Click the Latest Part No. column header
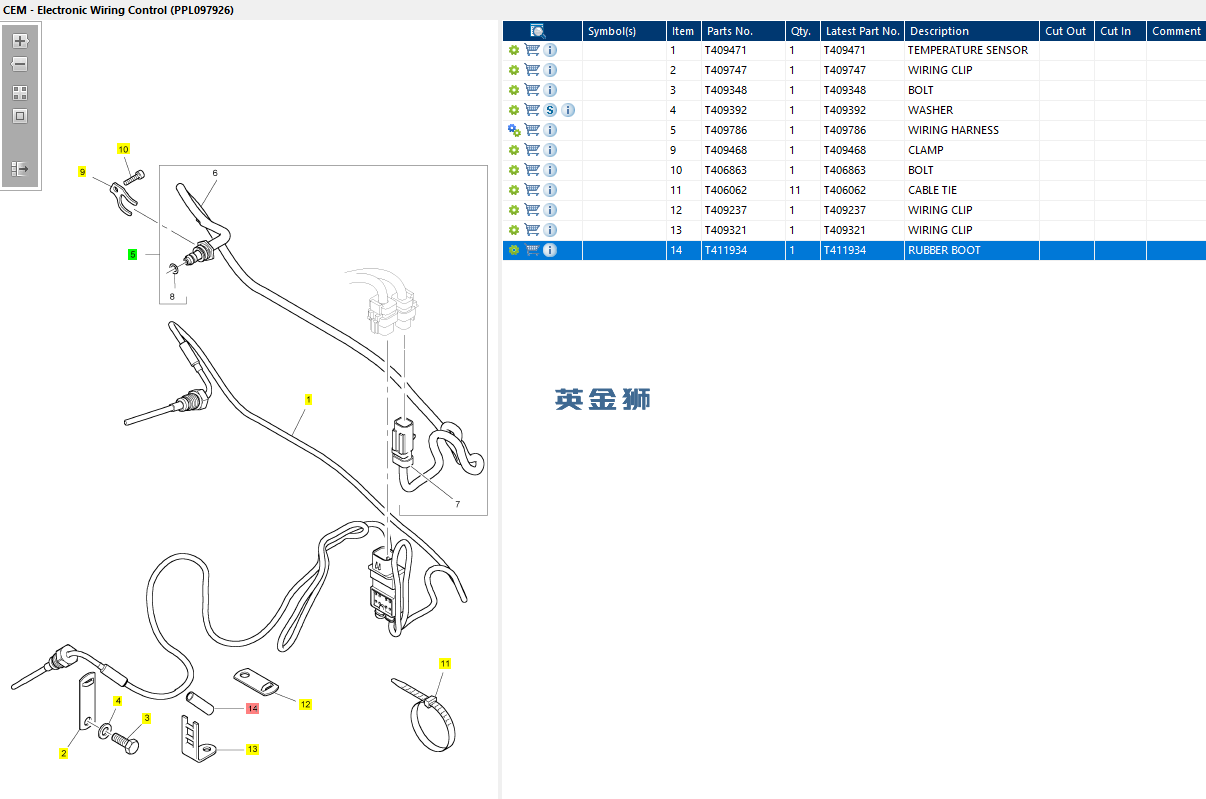Image resolution: width=1206 pixels, height=799 pixels. pyautogui.click(x=862, y=31)
